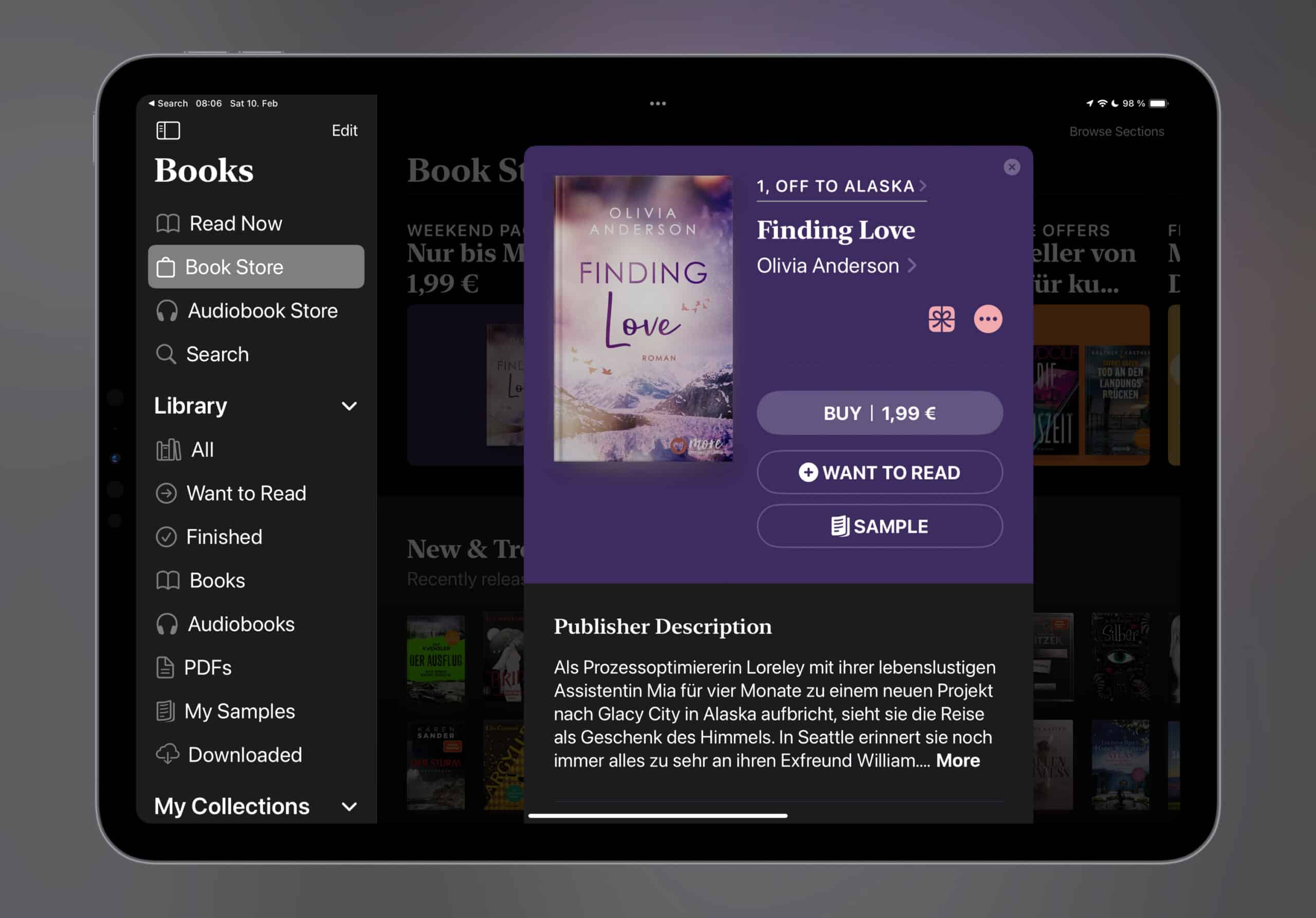
Task: Tap the location arrow status icon
Action: (1090, 104)
